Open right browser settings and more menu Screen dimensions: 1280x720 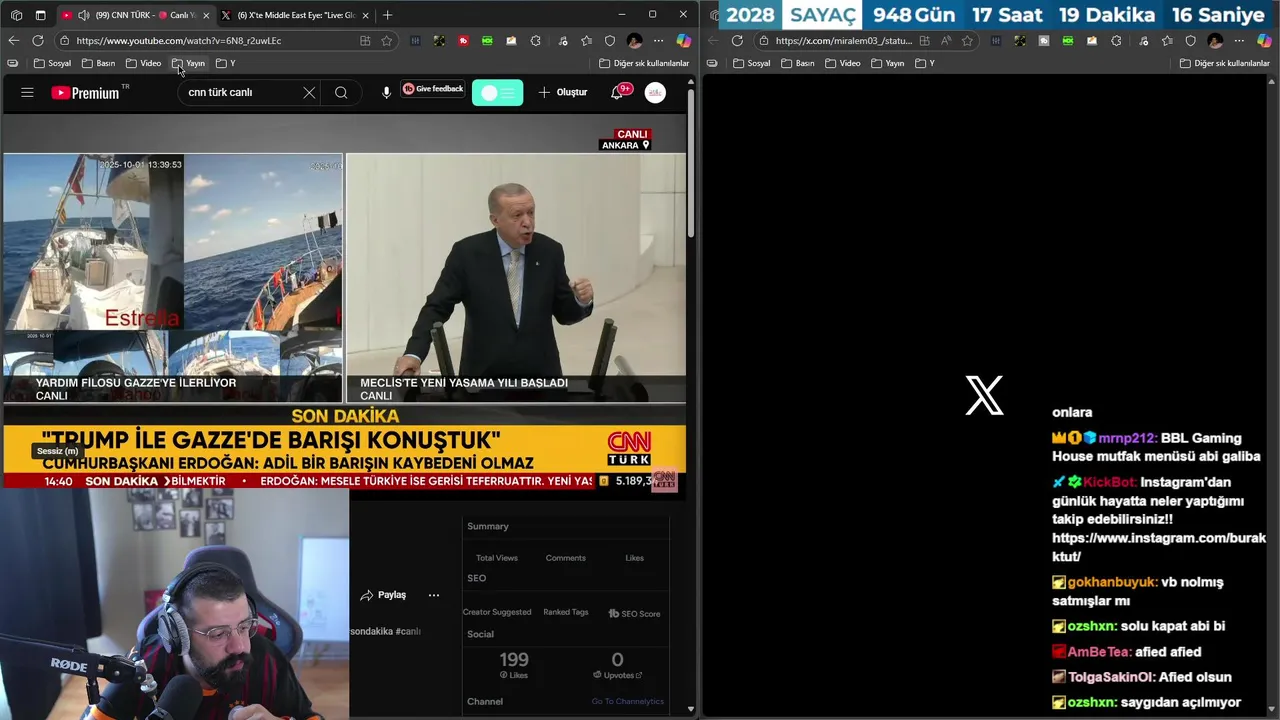1239,41
